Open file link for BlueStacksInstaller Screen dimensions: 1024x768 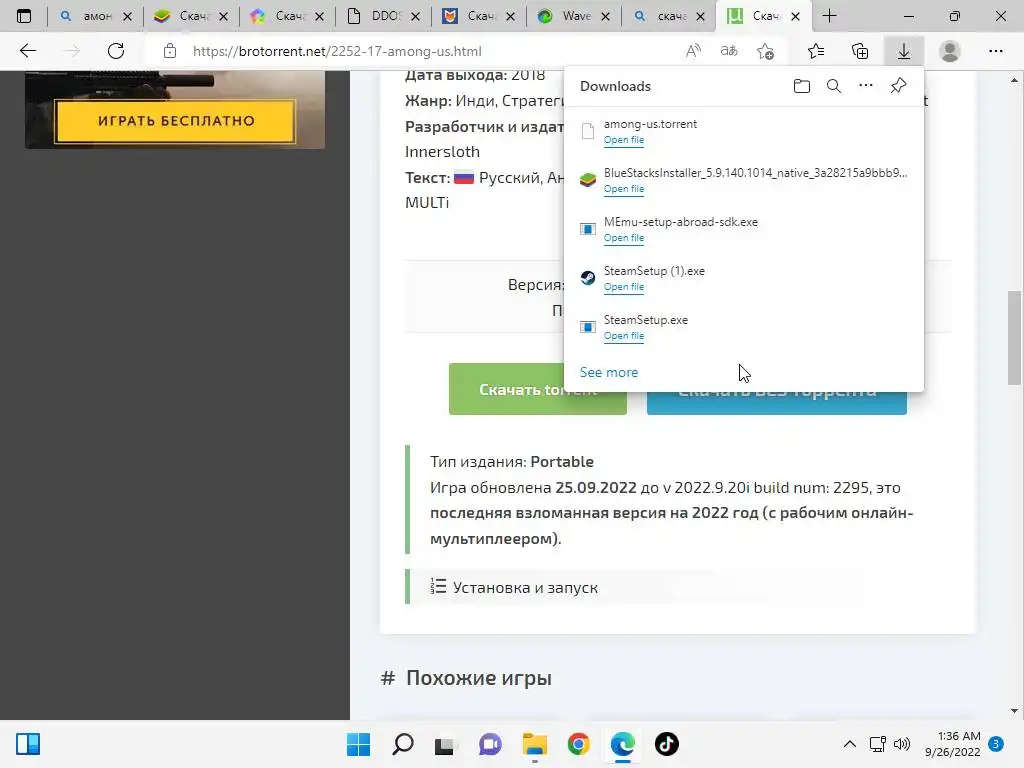[x=624, y=189]
